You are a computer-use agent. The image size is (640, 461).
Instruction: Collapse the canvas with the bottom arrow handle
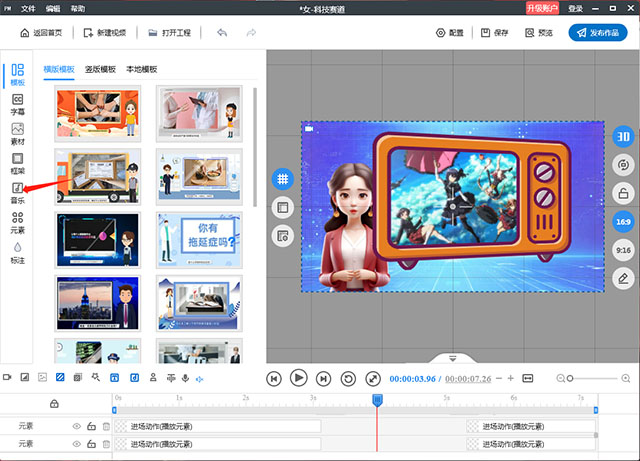452,358
